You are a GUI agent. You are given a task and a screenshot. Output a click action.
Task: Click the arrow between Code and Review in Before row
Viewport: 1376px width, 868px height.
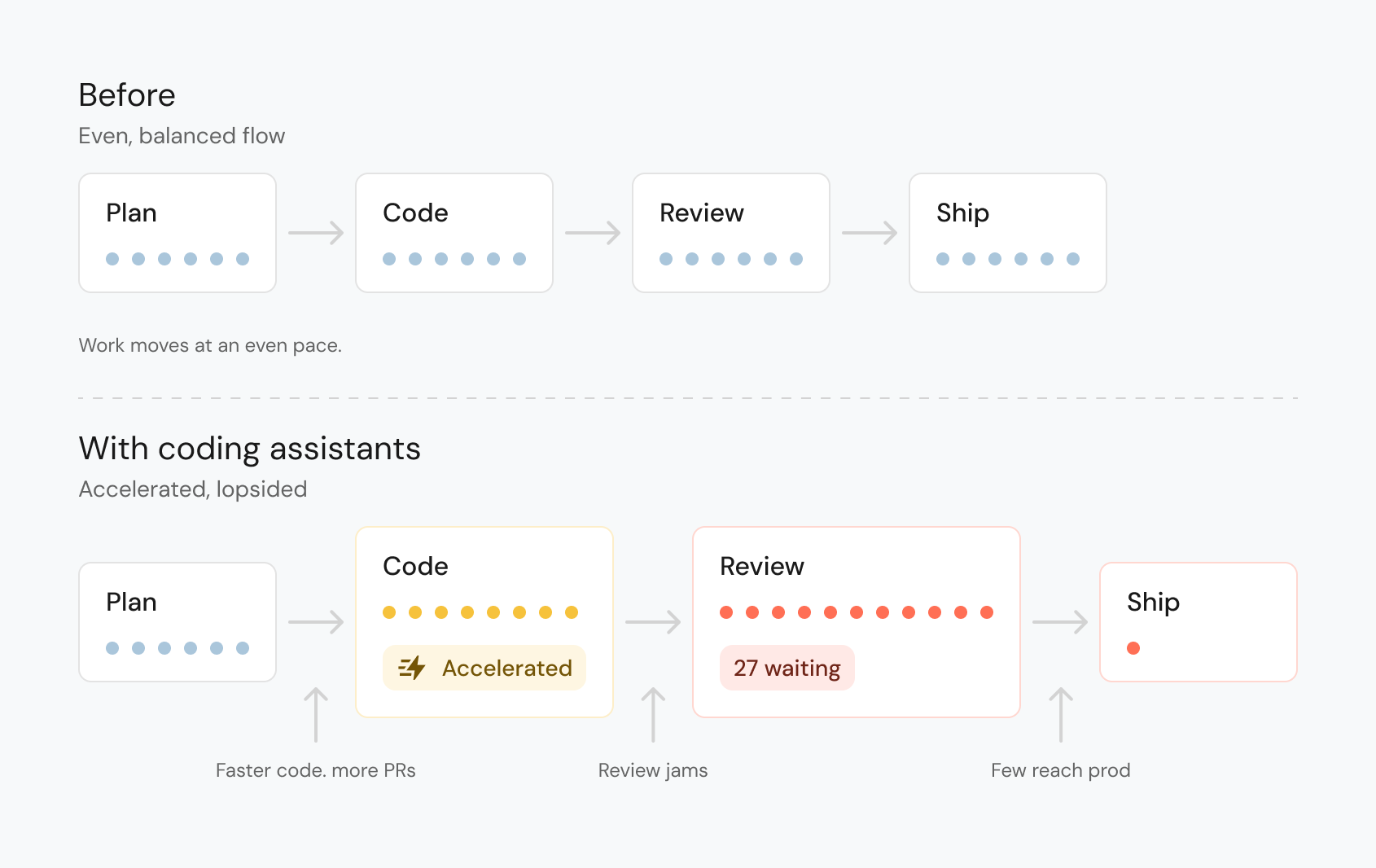tap(593, 233)
